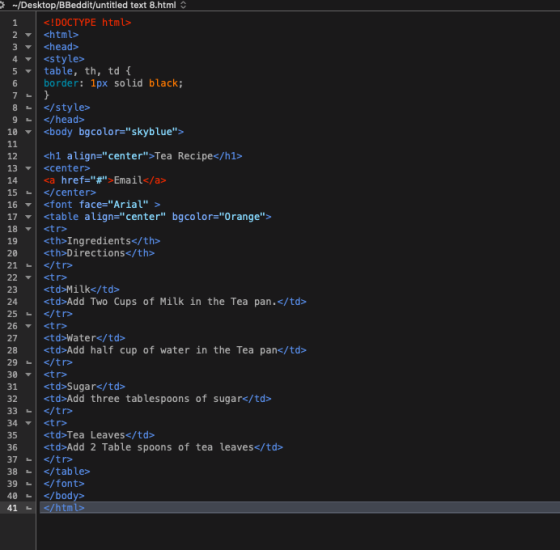Click the fold end marker on line 8

click(x=29, y=108)
